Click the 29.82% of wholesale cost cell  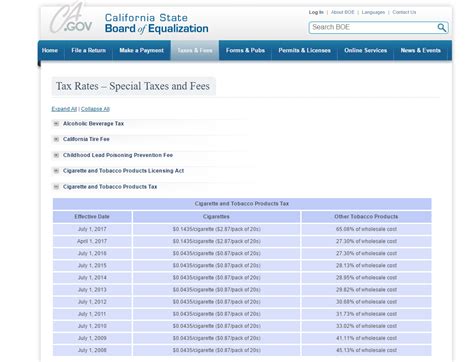366,290
